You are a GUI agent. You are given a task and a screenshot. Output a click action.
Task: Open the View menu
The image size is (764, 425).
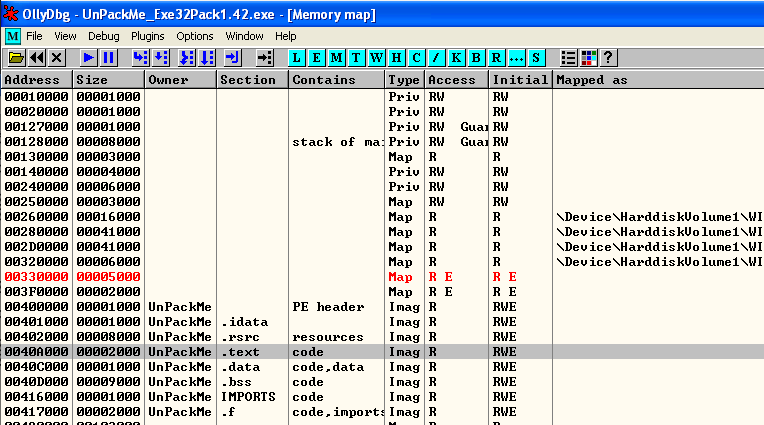click(65, 36)
